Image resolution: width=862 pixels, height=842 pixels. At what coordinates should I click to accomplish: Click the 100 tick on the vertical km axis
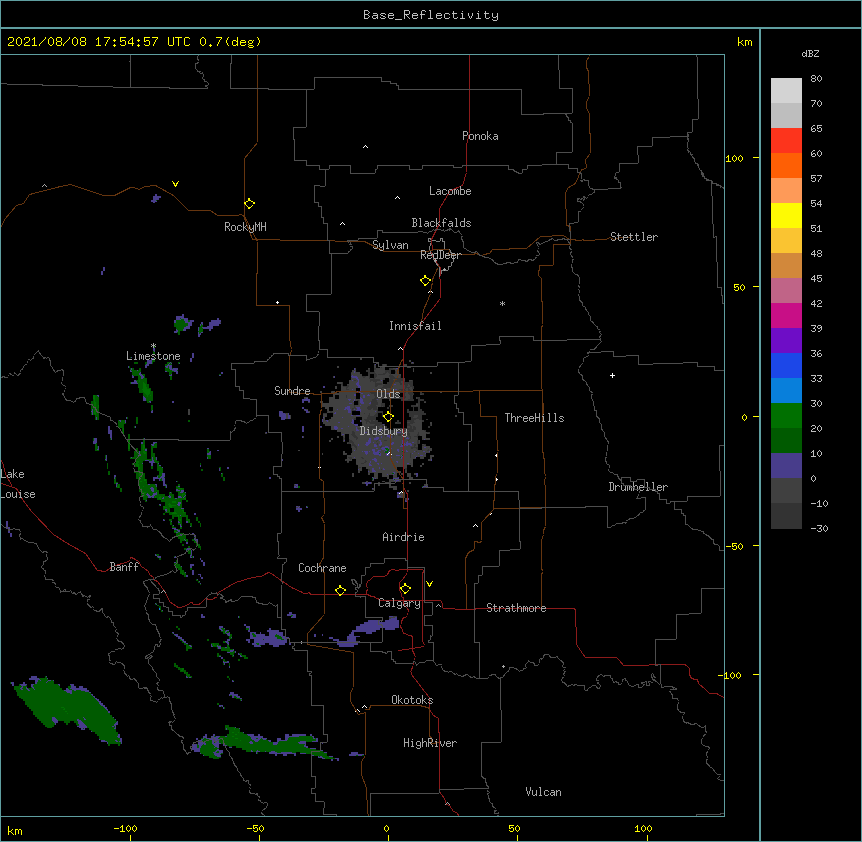click(734, 158)
